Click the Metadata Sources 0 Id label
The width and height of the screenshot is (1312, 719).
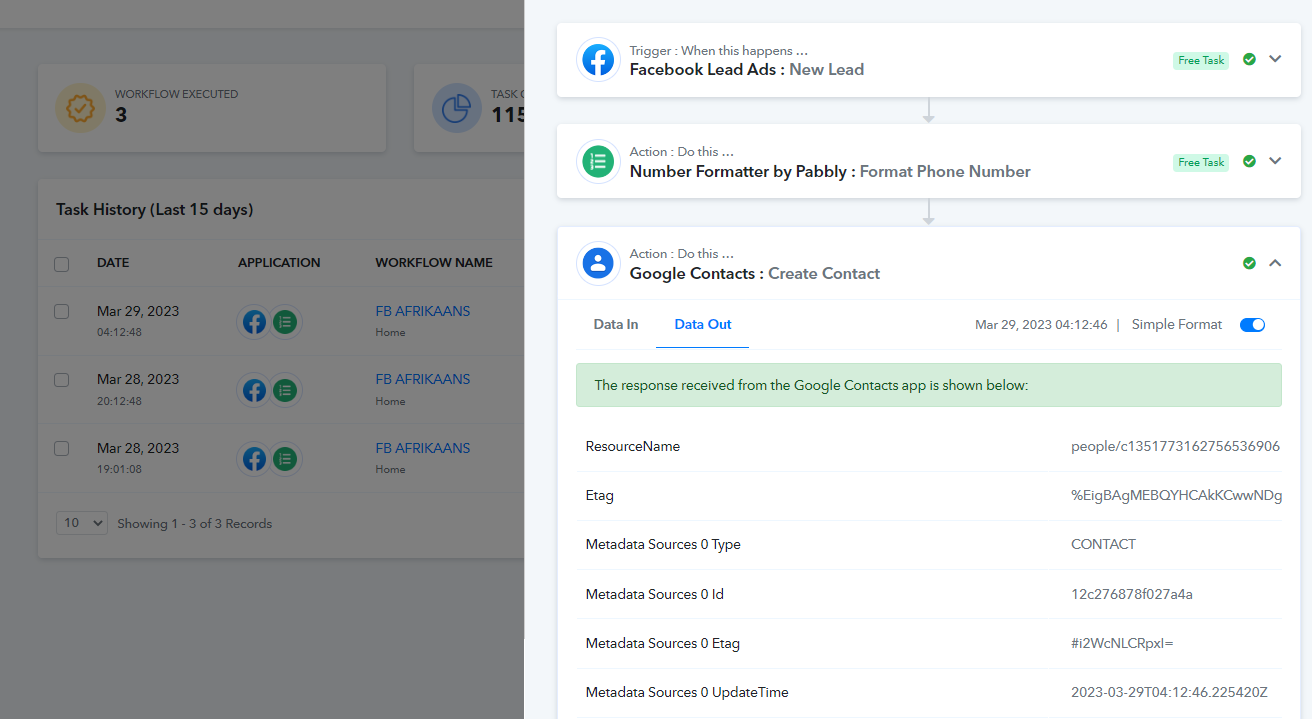655,594
